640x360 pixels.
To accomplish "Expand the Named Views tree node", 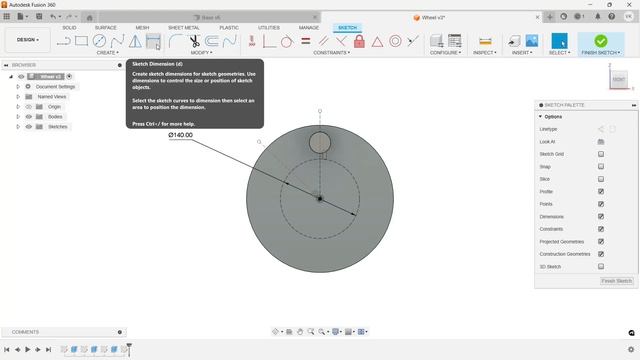I will pos(18,97).
